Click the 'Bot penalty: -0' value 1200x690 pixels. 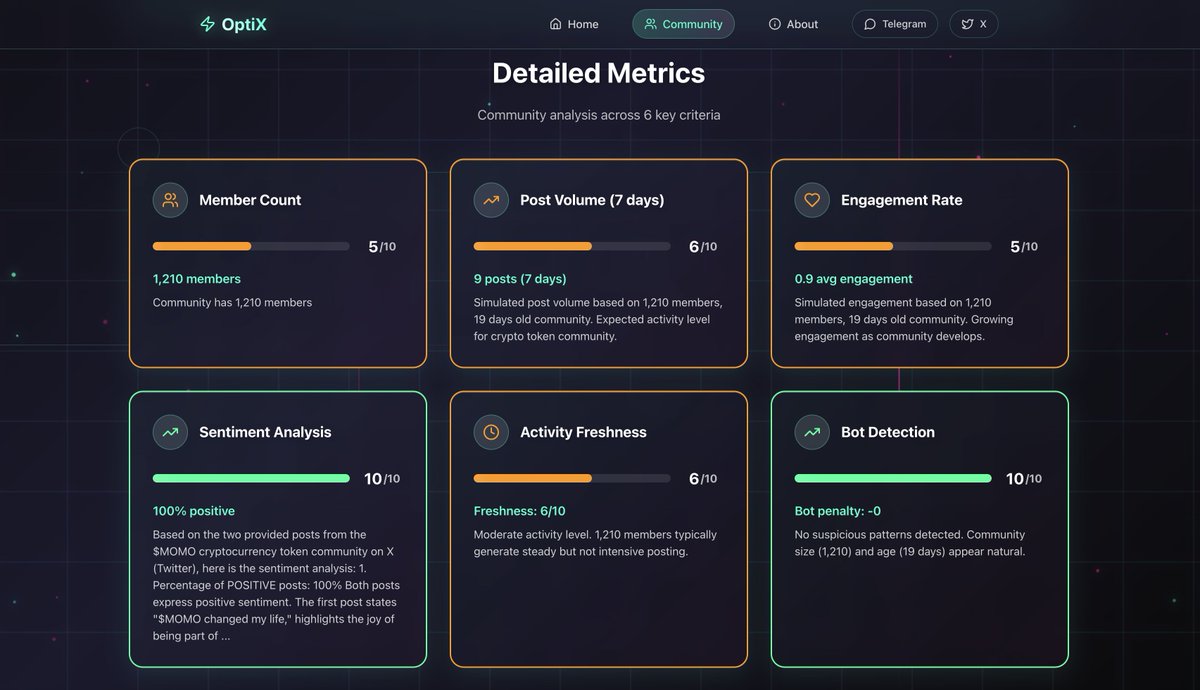click(838, 511)
